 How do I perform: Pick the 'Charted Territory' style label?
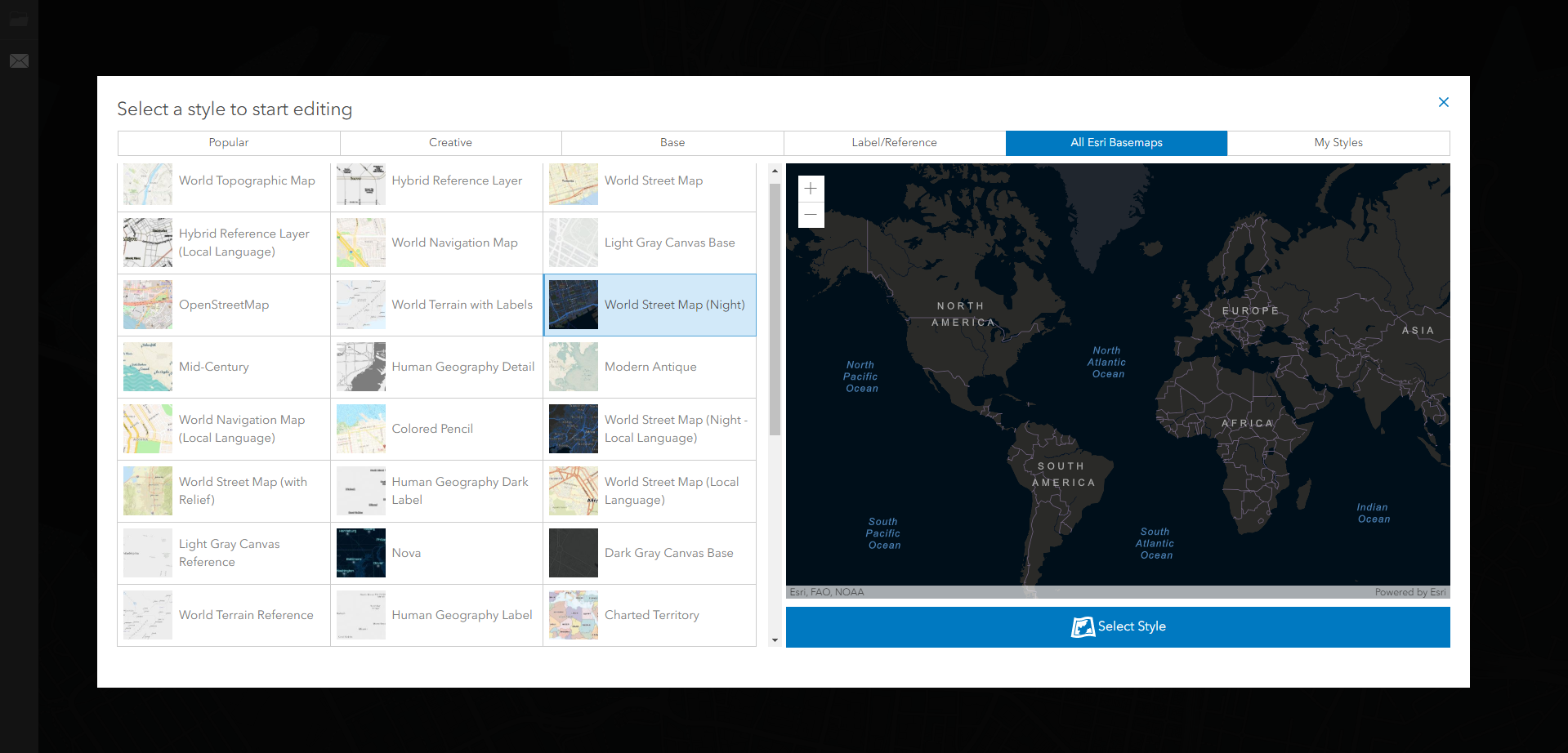click(652, 615)
